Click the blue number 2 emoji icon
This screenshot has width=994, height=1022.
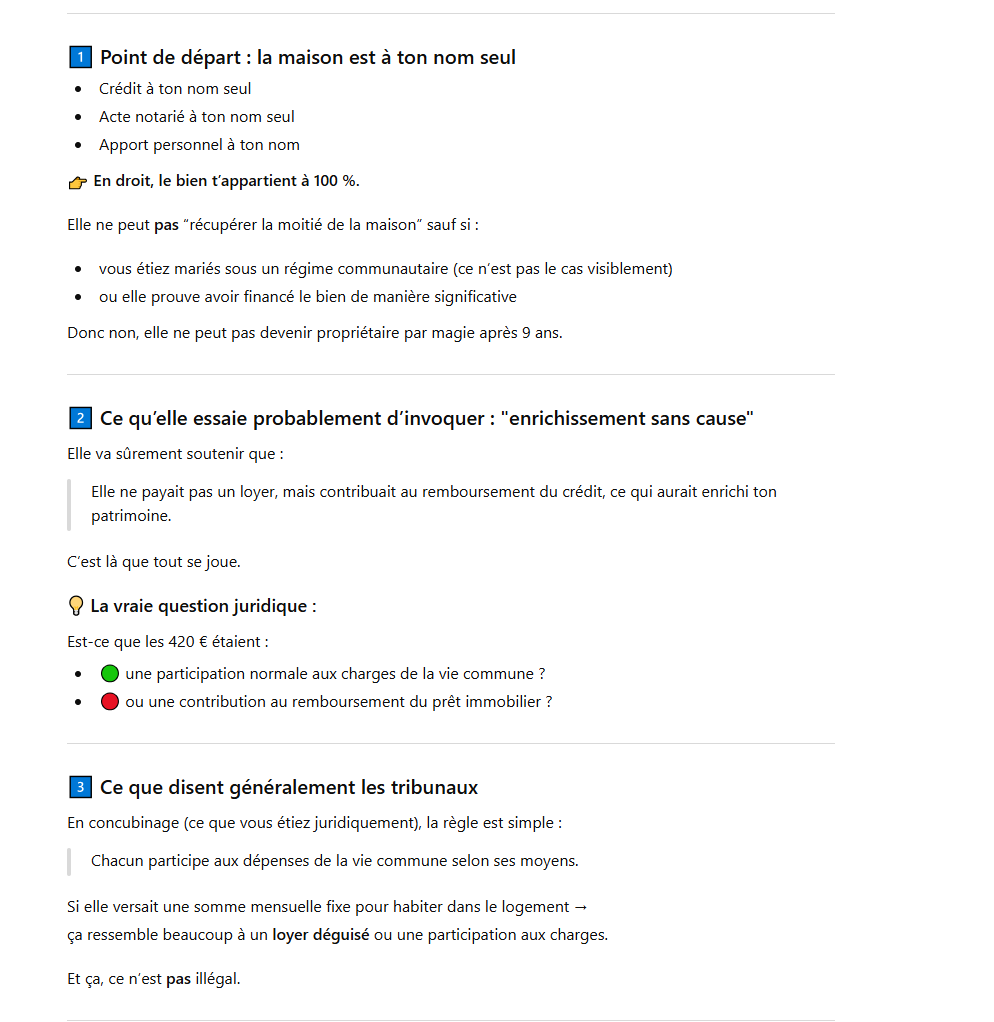80,418
